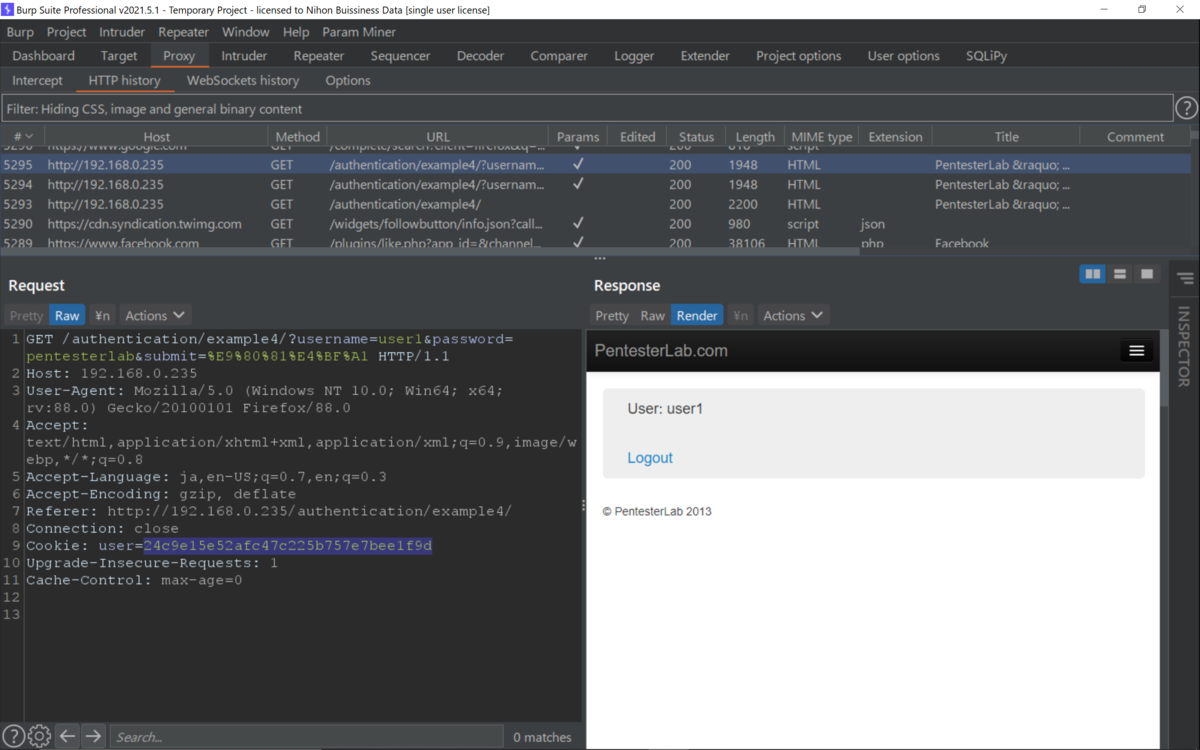Open the request Actions dropdown

[155, 315]
